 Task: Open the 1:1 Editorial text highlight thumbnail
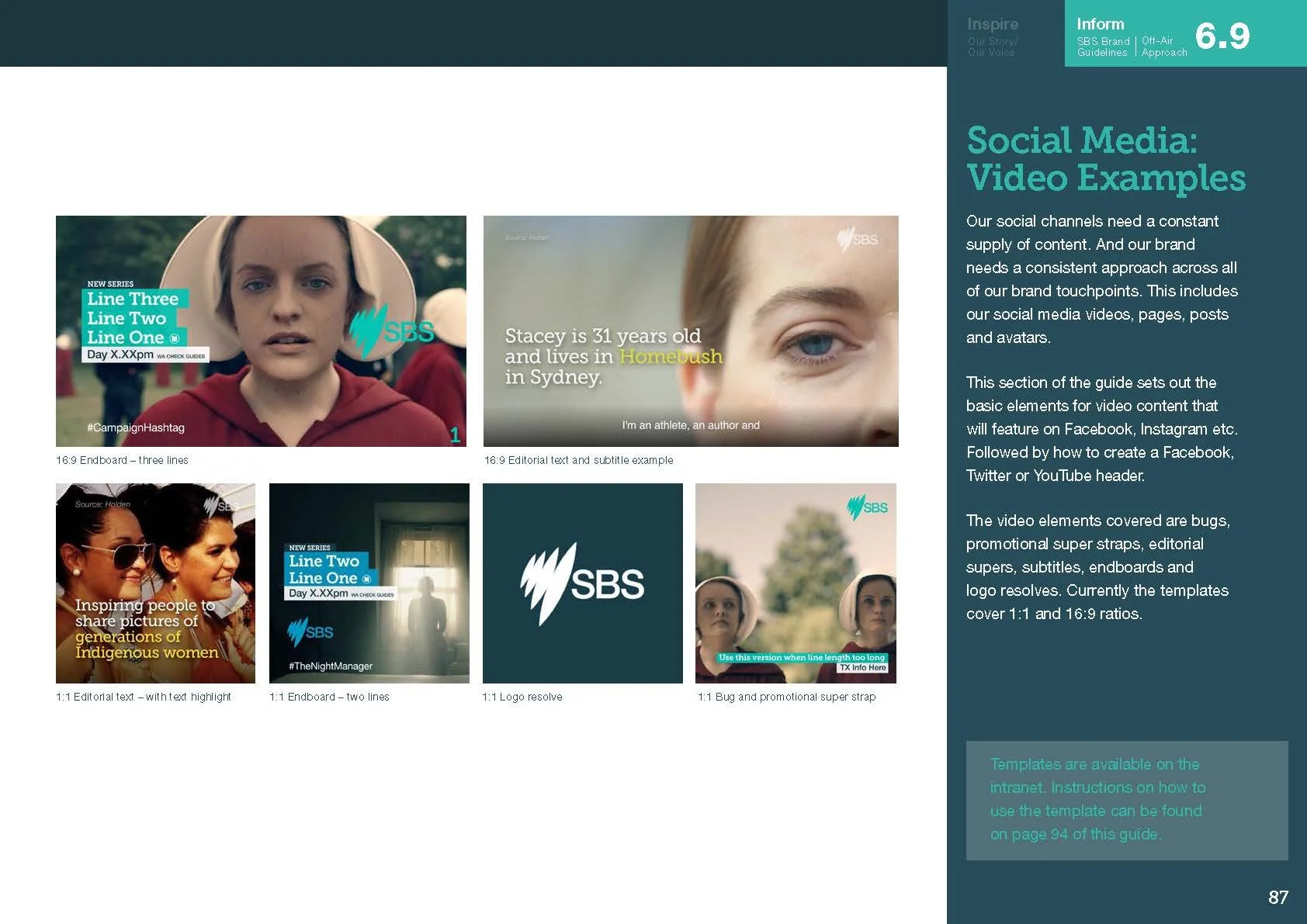coord(155,583)
